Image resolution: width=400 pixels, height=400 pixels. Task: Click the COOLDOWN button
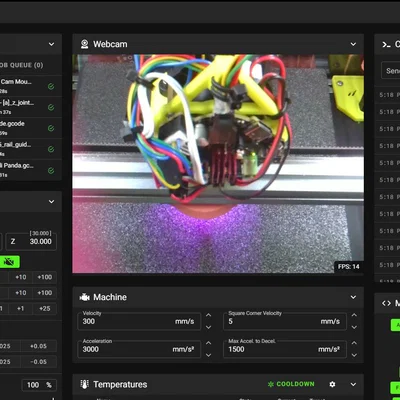(x=291, y=384)
